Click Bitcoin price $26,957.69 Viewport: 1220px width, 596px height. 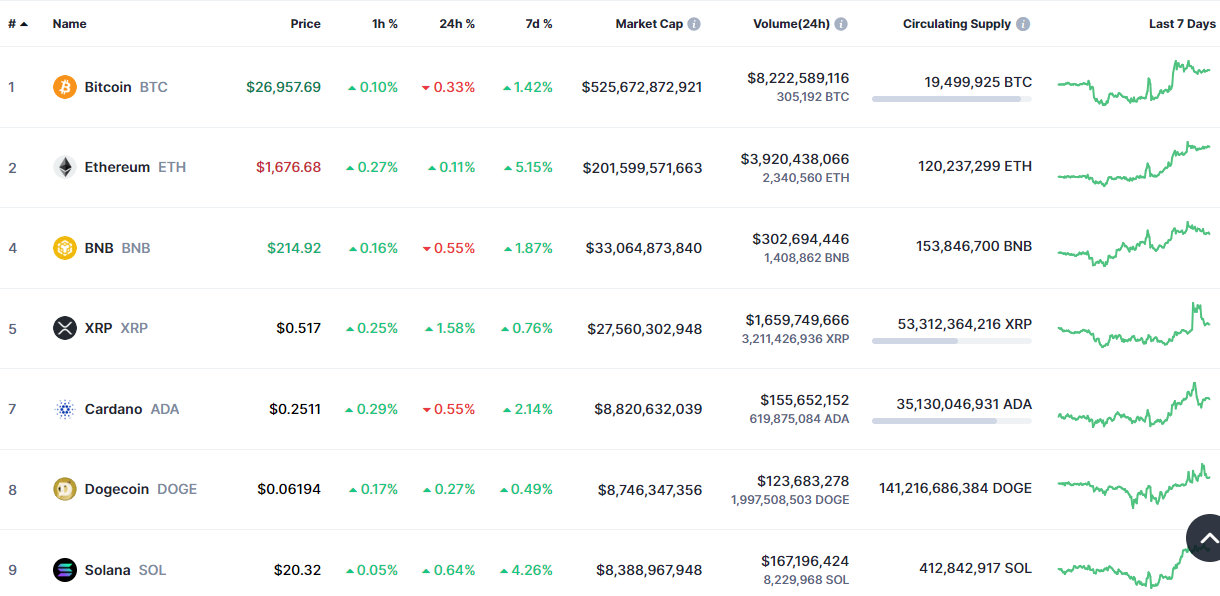(x=284, y=87)
